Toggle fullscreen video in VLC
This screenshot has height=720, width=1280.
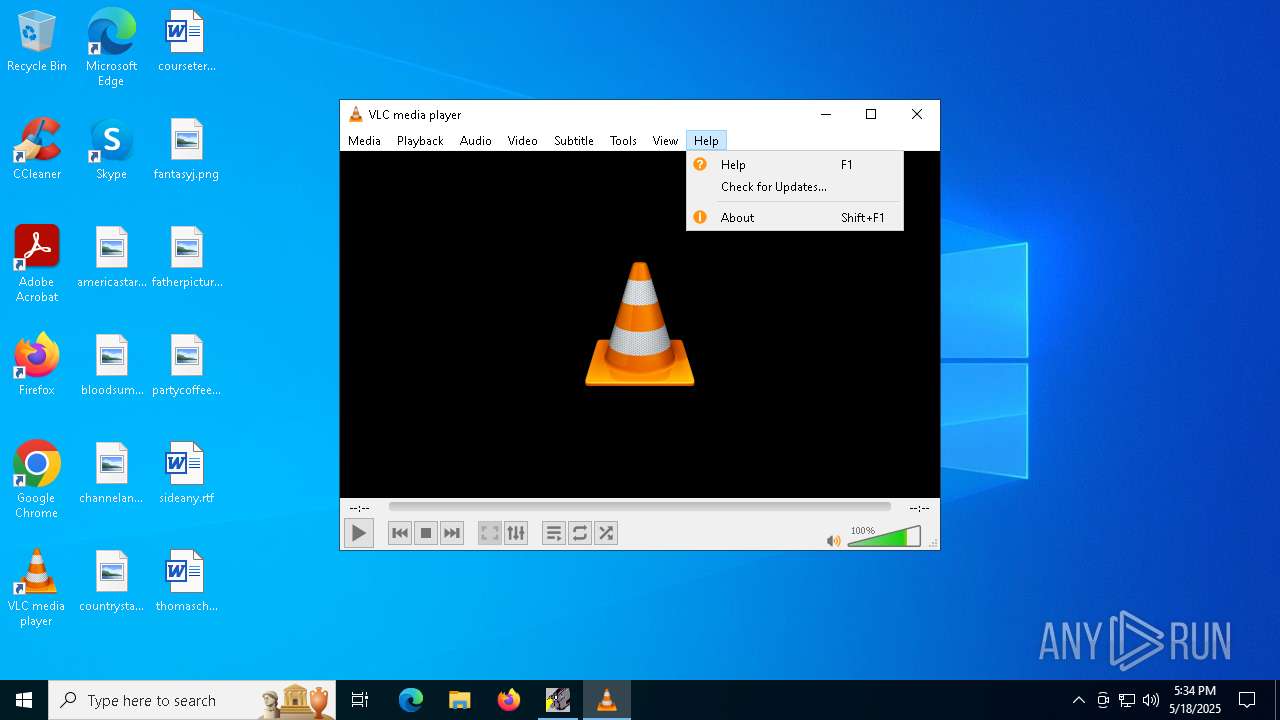[490, 533]
